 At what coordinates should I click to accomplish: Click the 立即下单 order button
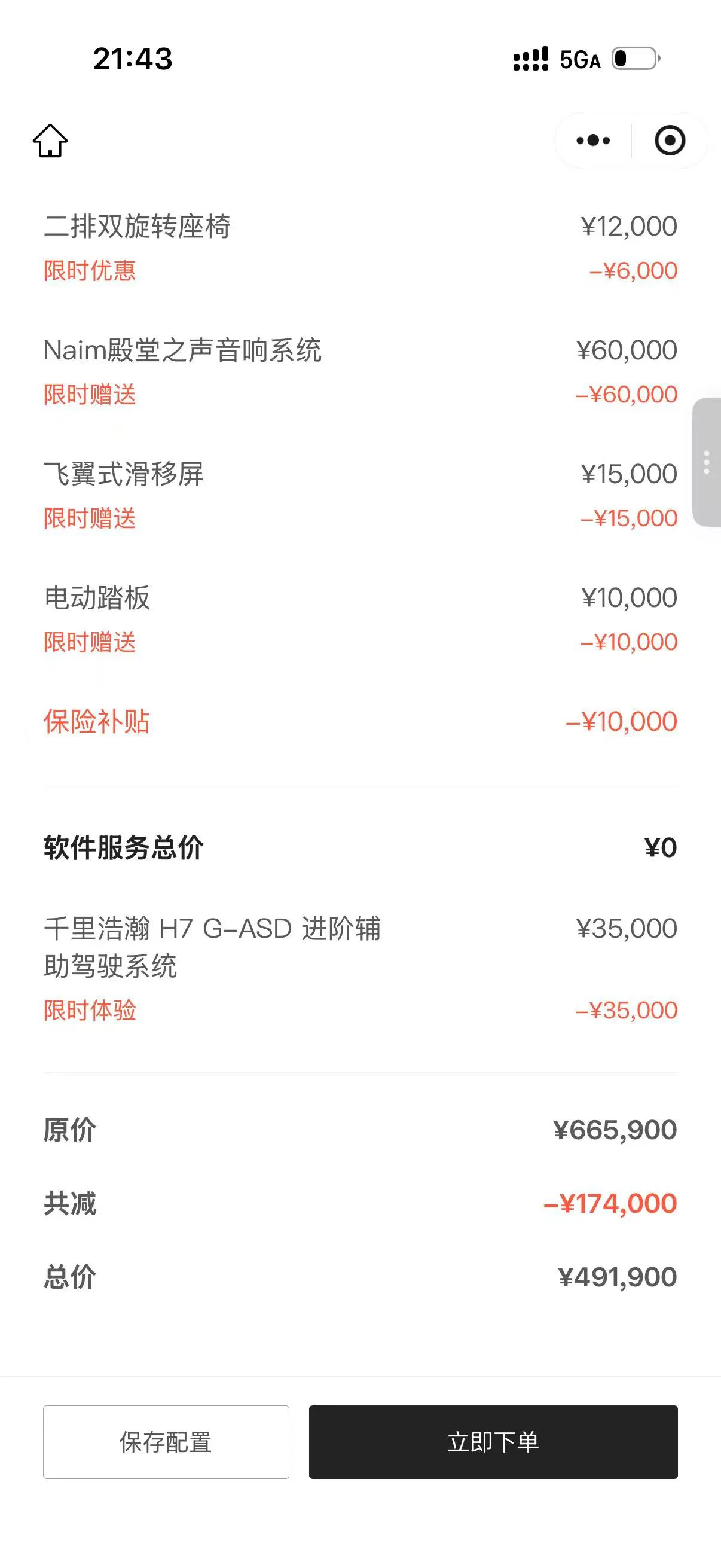[x=493, y=1441]
